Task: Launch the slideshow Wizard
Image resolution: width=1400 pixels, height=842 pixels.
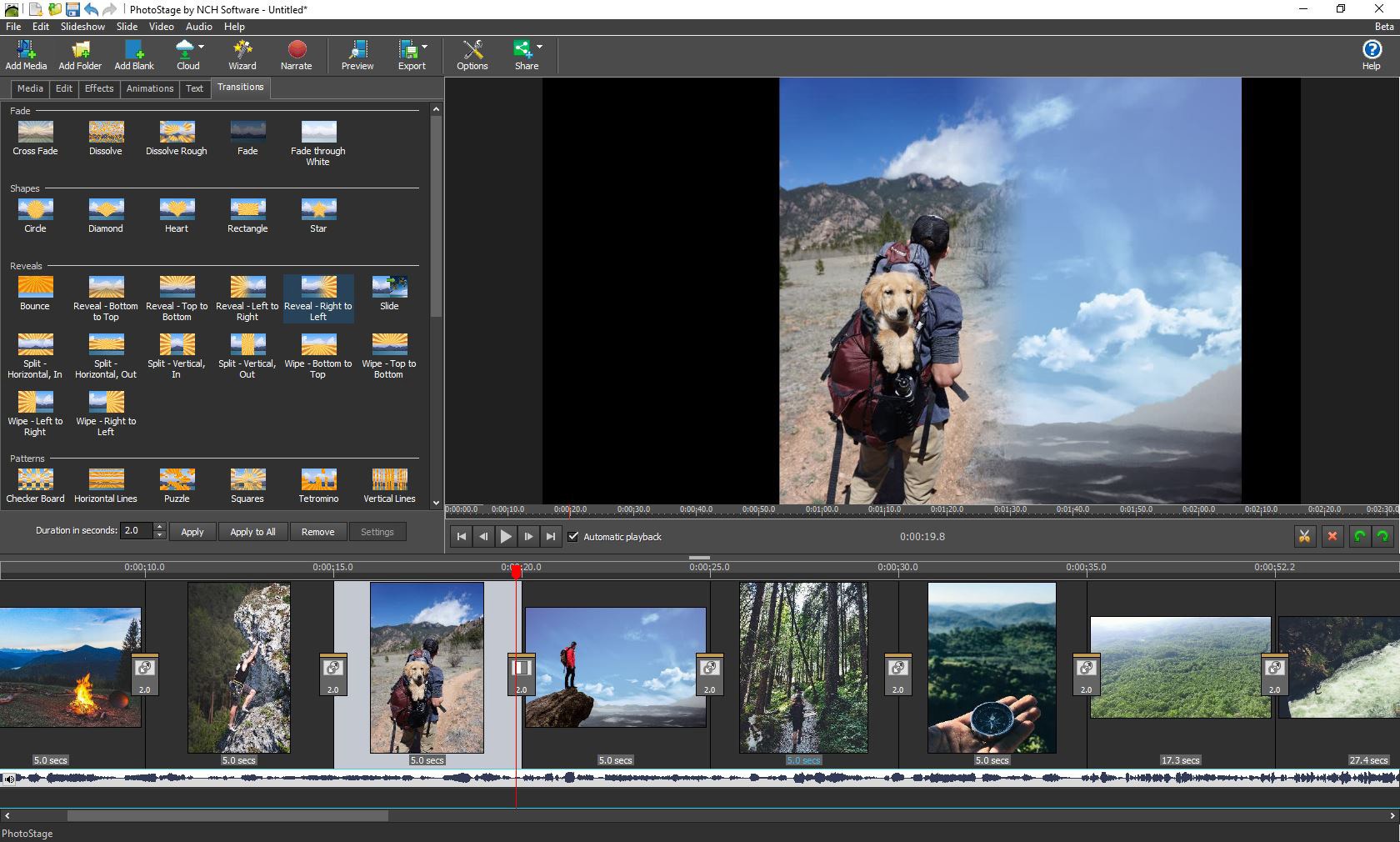Action: pos(242,55)
